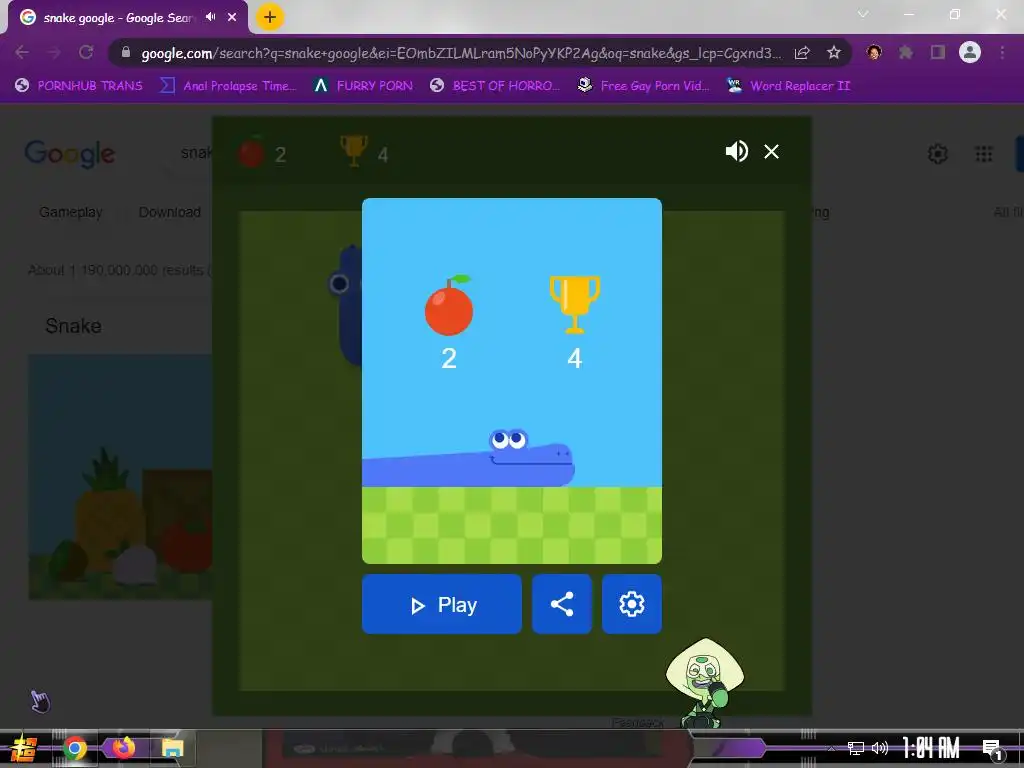Open the notification center
1024x768 pixels.
pos(992,749)
